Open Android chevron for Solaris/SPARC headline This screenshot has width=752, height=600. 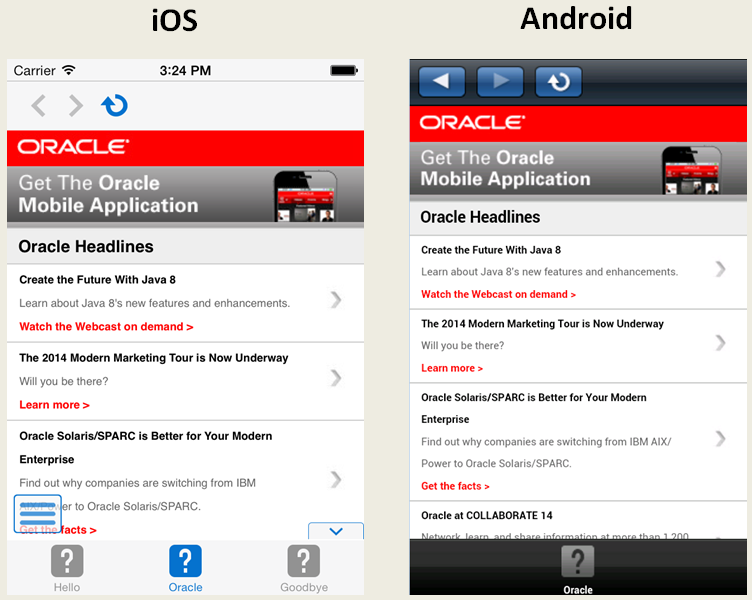point(720,438)
